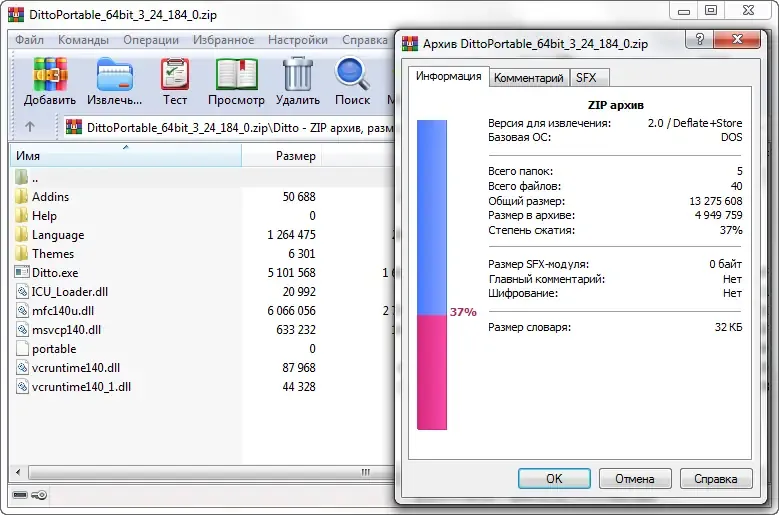This screenshot has width=779, height=515.
Task: Open the Избранное menu
Action: [224, 40]
